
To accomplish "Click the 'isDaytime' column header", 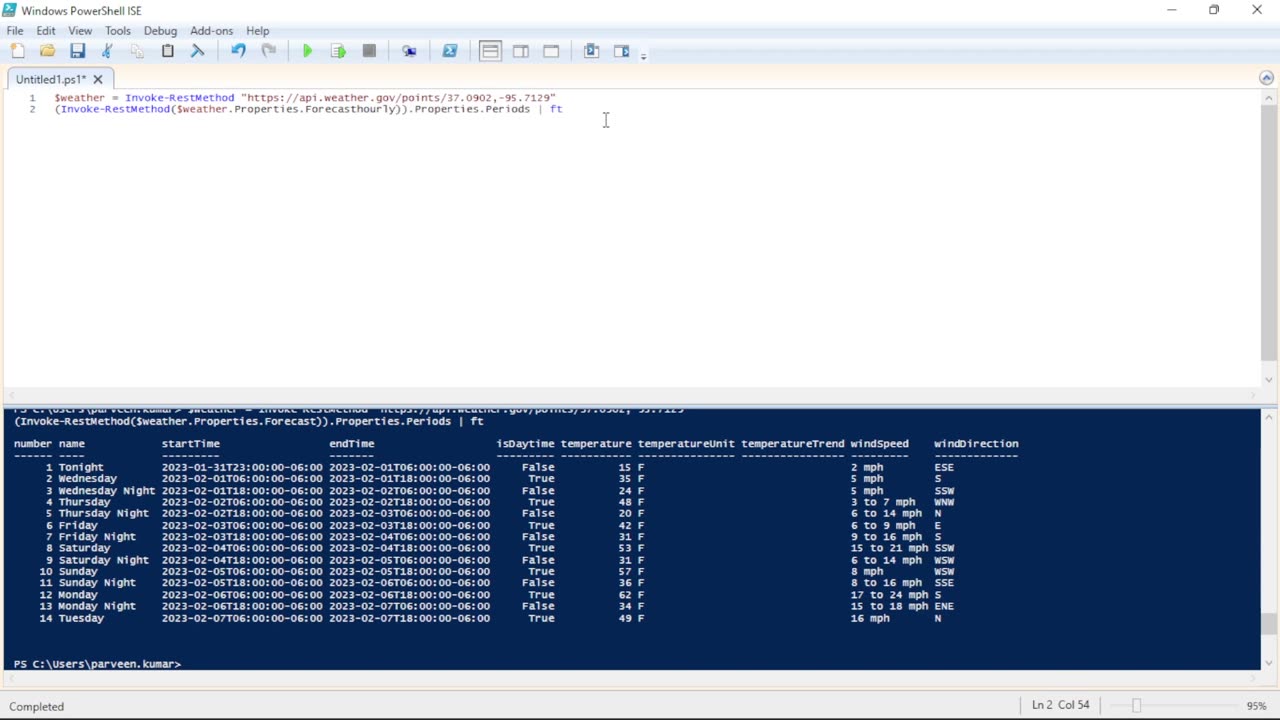I will pos(525,444).
